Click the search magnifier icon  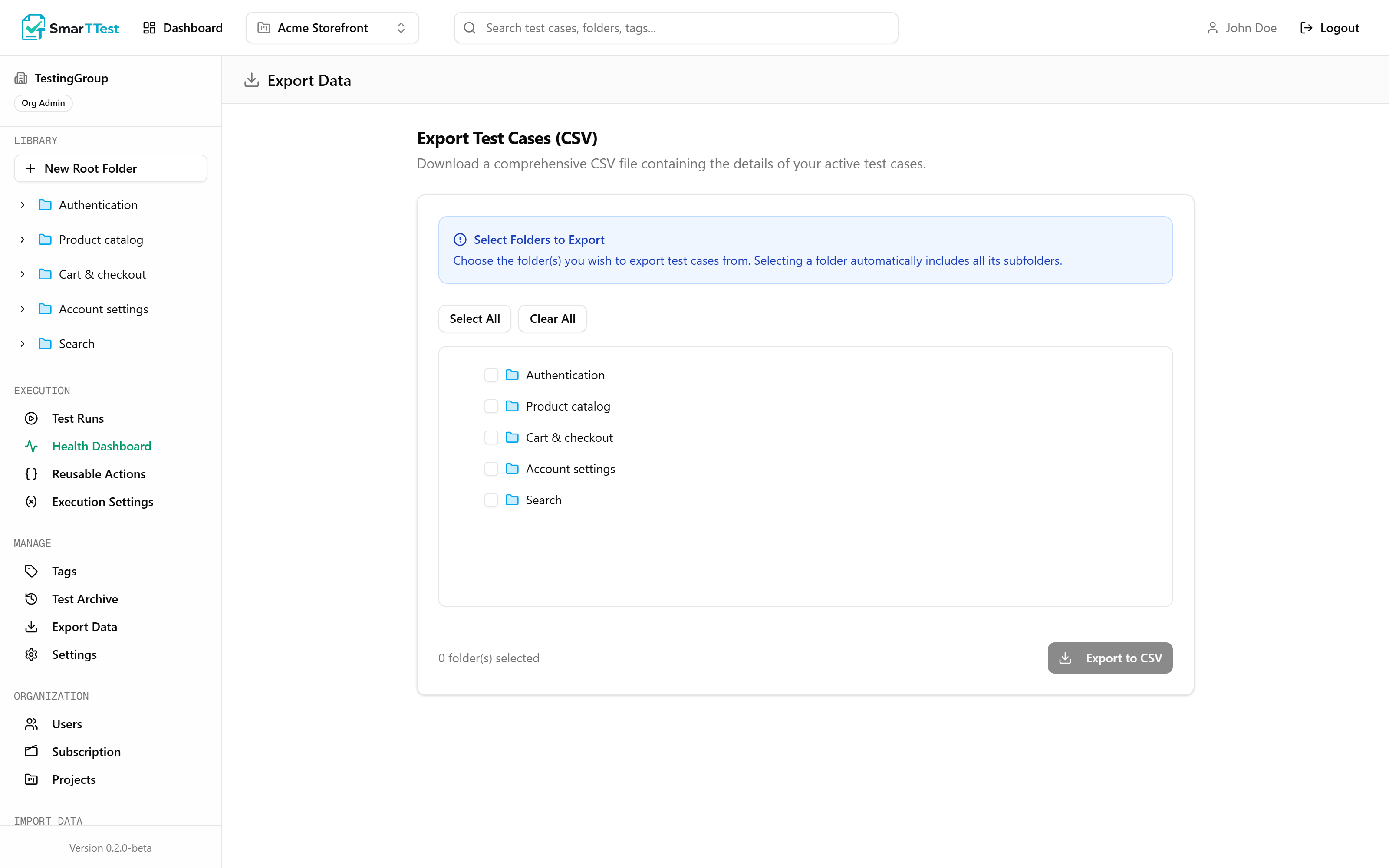(x=470, y=27)
